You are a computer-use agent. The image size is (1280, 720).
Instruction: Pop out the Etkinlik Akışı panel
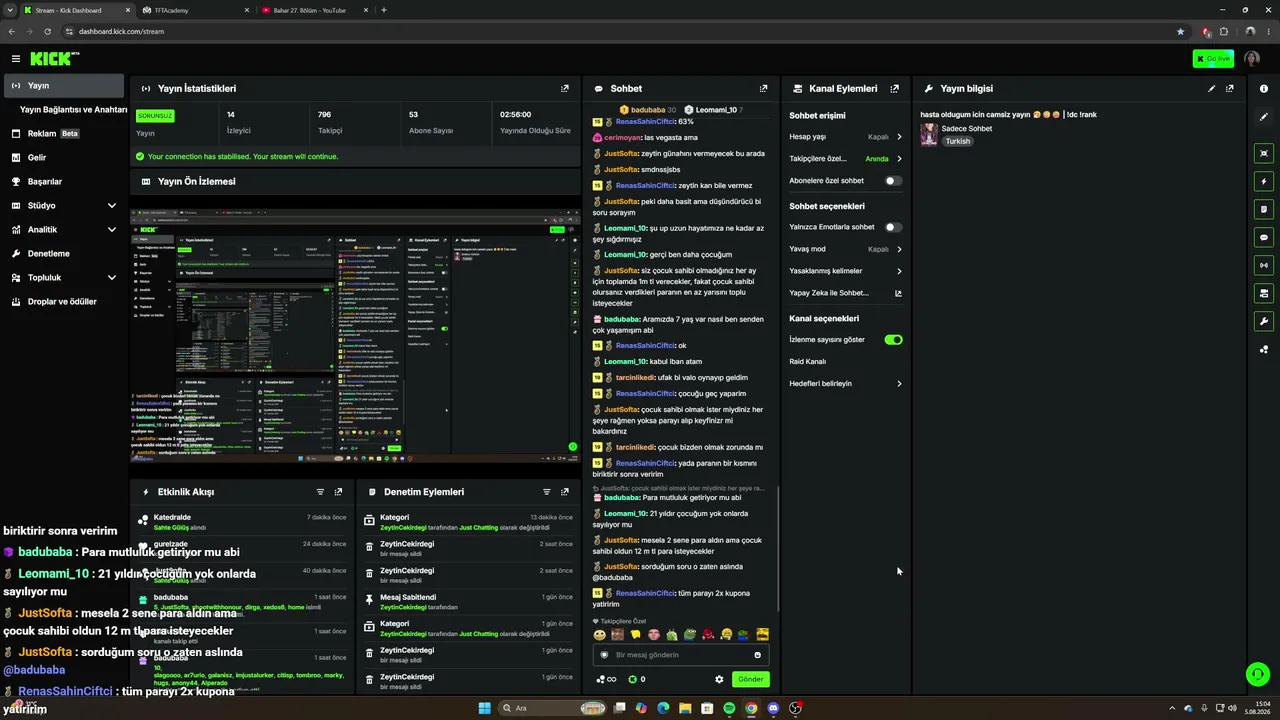pyautogui.click(x=338, y=492)
